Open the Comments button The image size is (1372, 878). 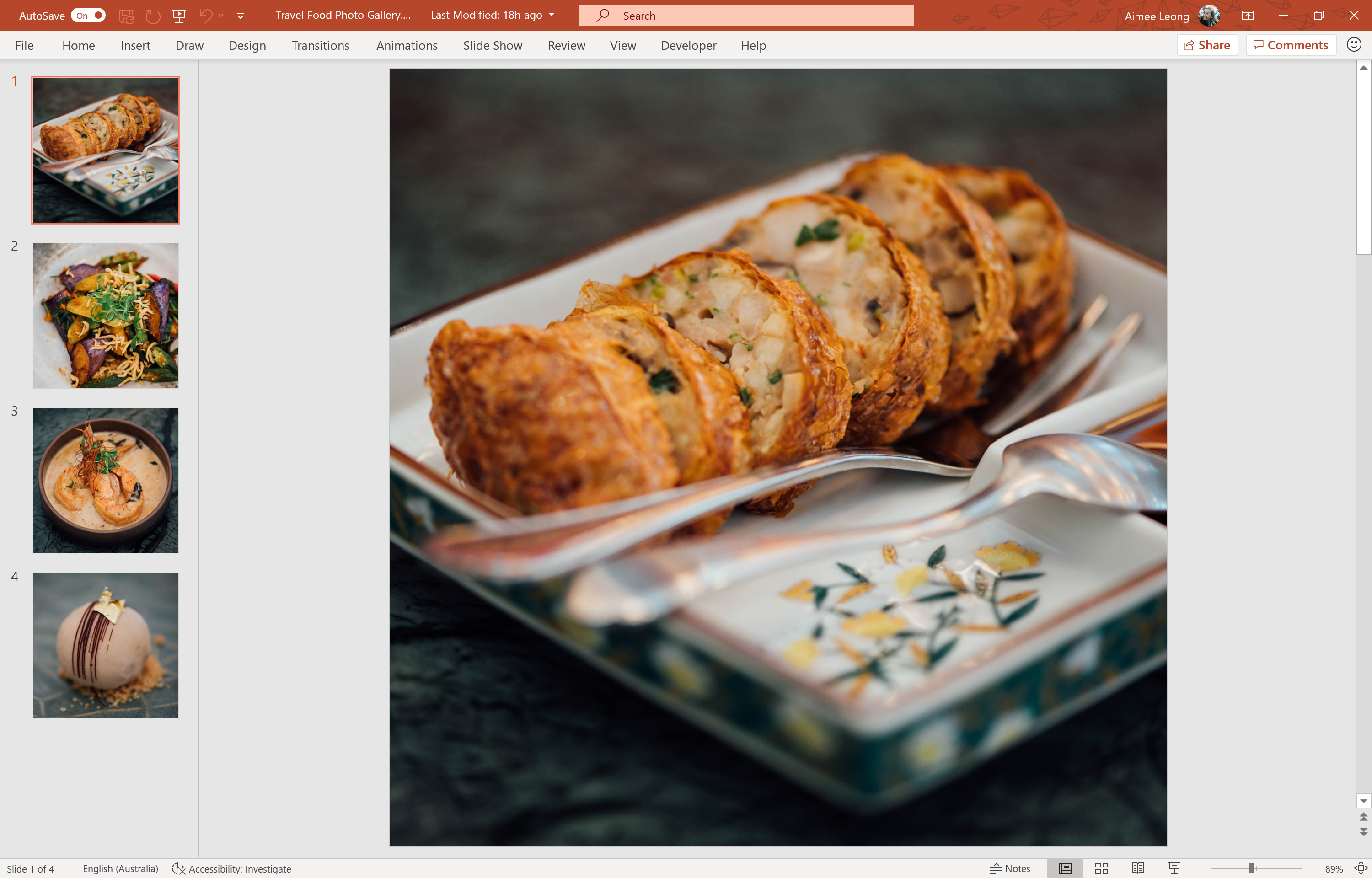coord(1291,45)
